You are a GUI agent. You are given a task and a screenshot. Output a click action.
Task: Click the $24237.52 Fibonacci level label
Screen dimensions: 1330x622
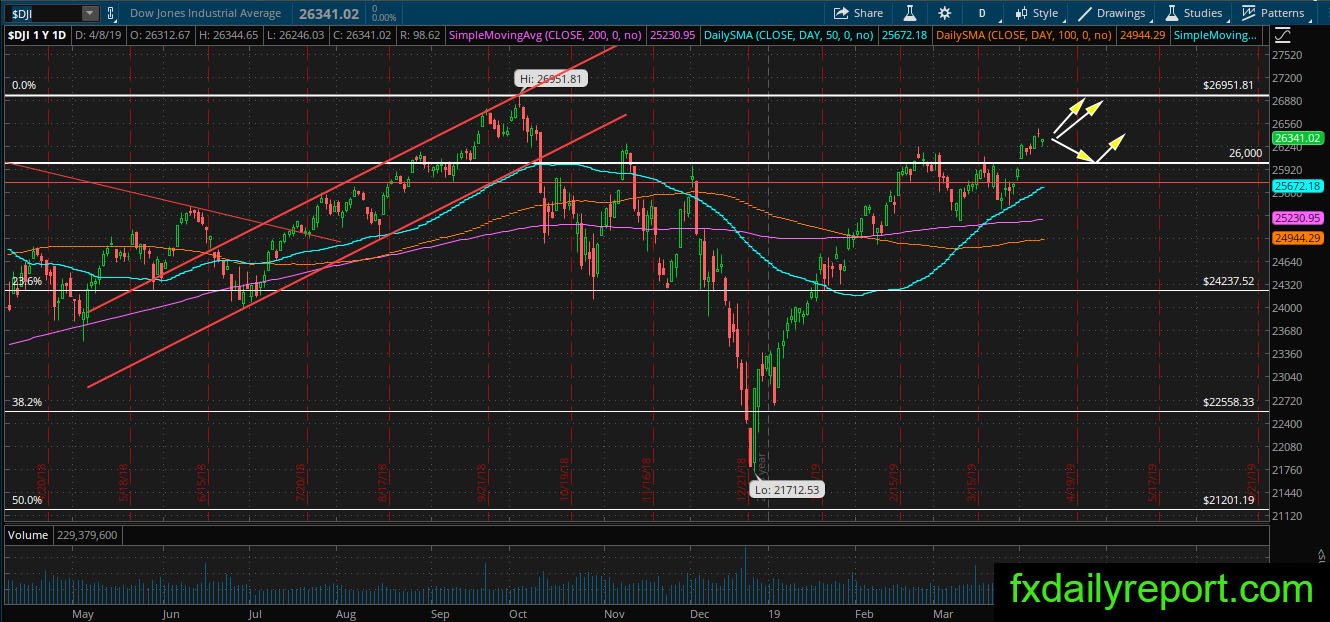[1228, 282]
